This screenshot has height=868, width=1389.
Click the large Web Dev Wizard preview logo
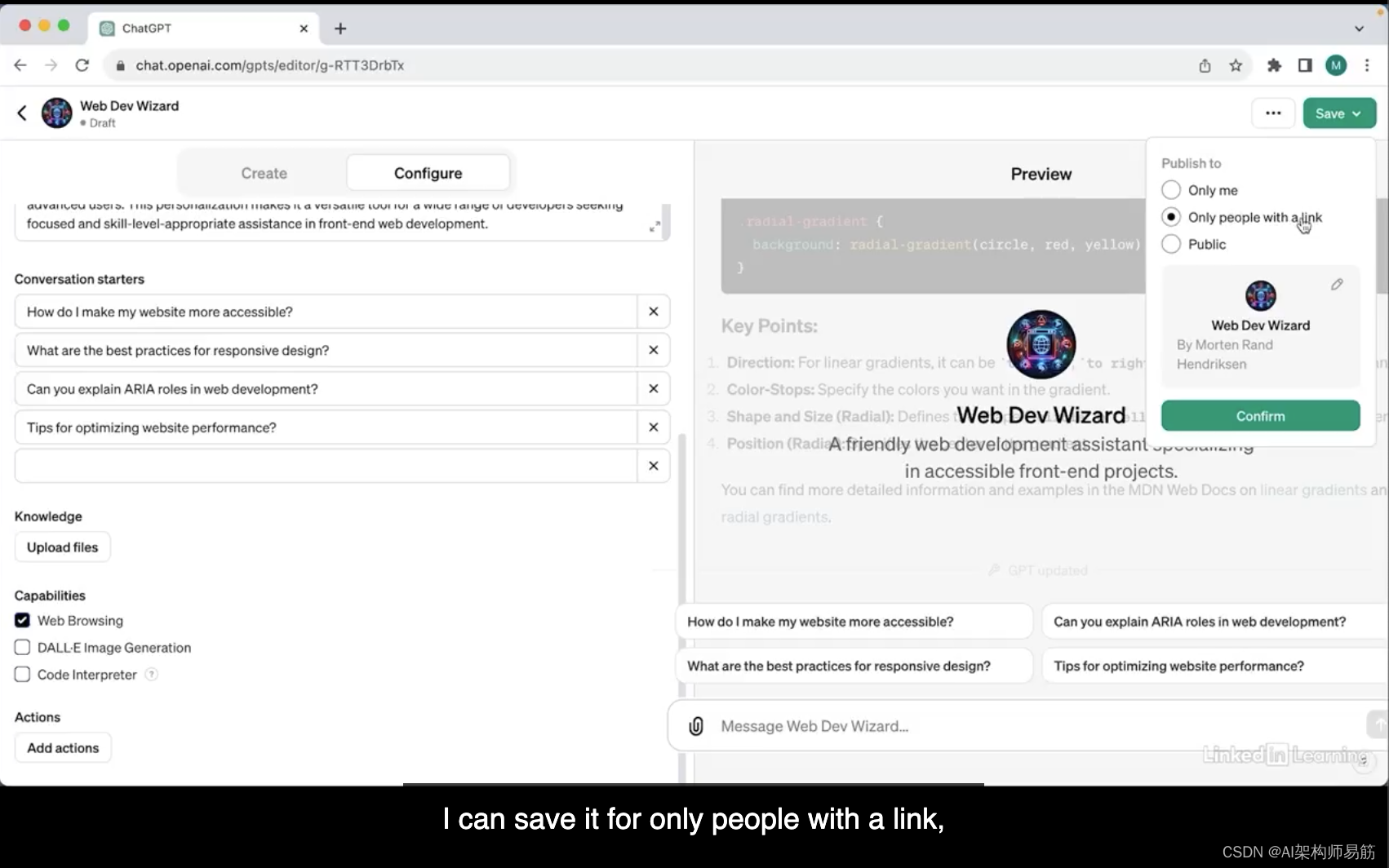point(1041,344)
